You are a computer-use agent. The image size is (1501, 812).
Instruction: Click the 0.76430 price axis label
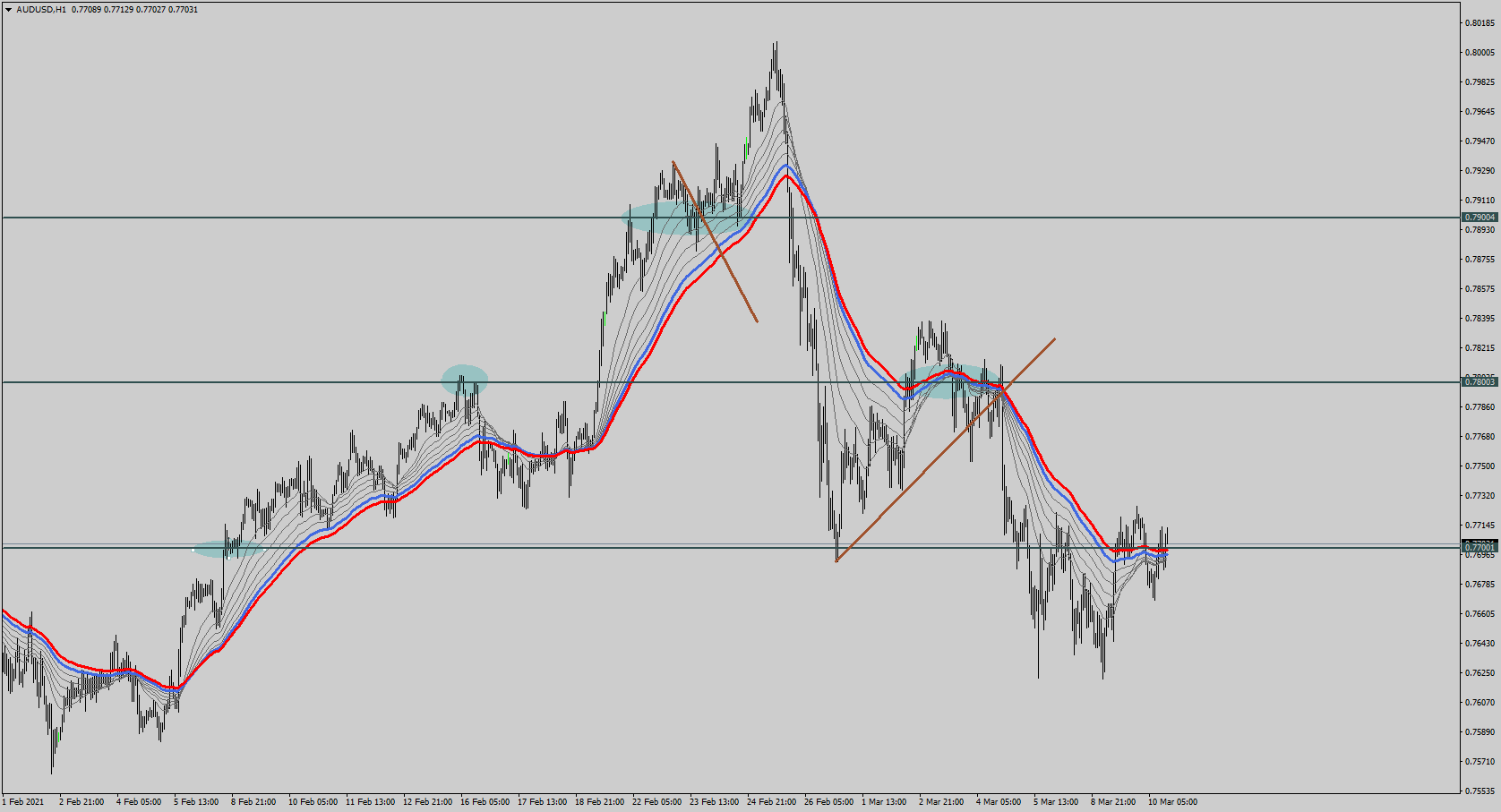pos(1480,644)
